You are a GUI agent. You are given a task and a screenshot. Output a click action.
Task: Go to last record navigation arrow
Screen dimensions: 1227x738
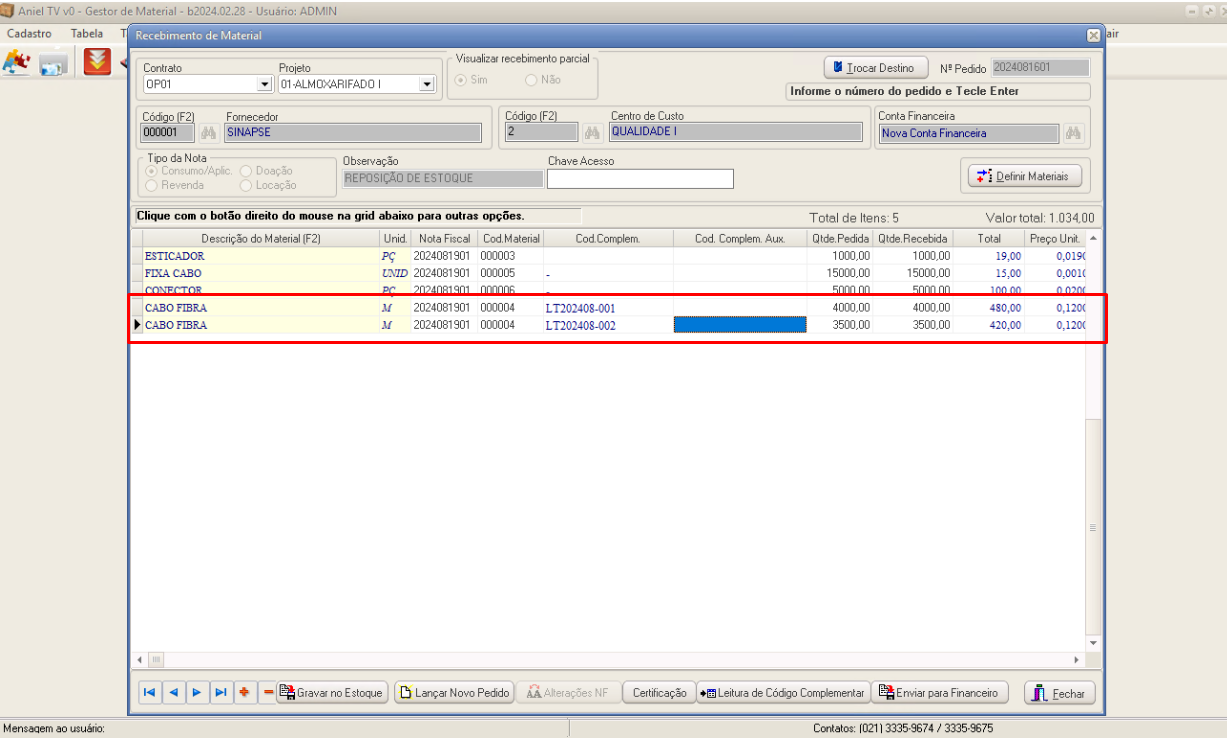tap(221, 692)
